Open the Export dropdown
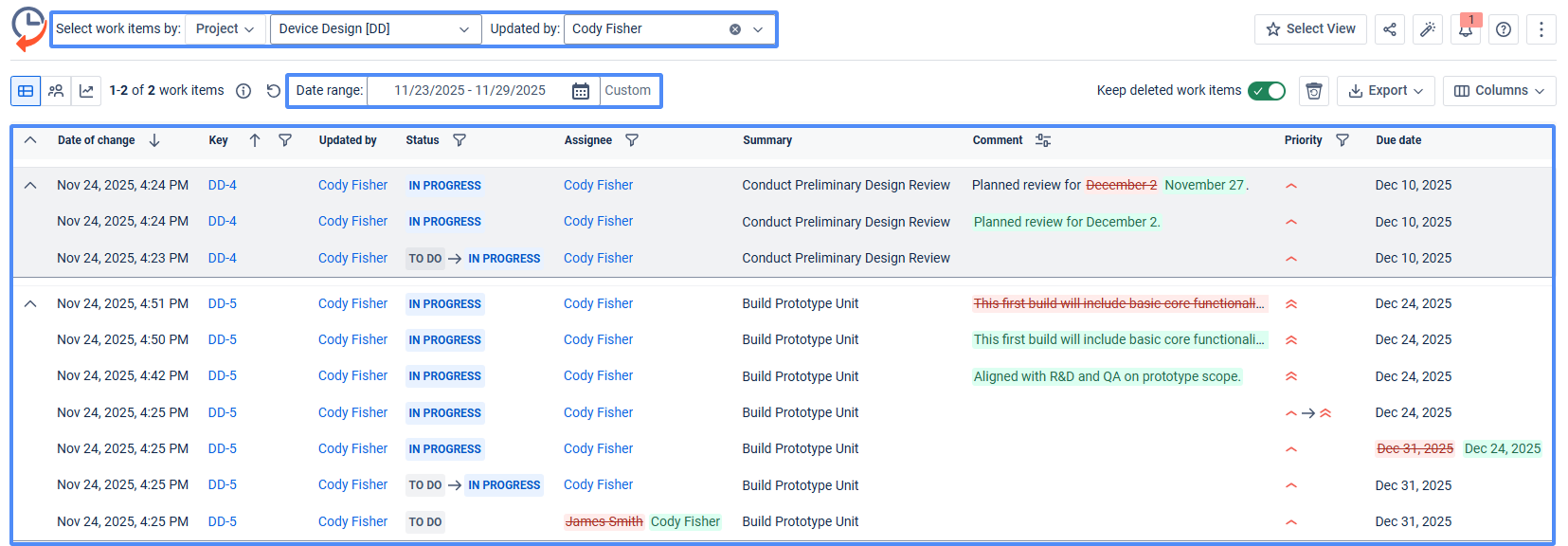 [x=1386, y=91]
